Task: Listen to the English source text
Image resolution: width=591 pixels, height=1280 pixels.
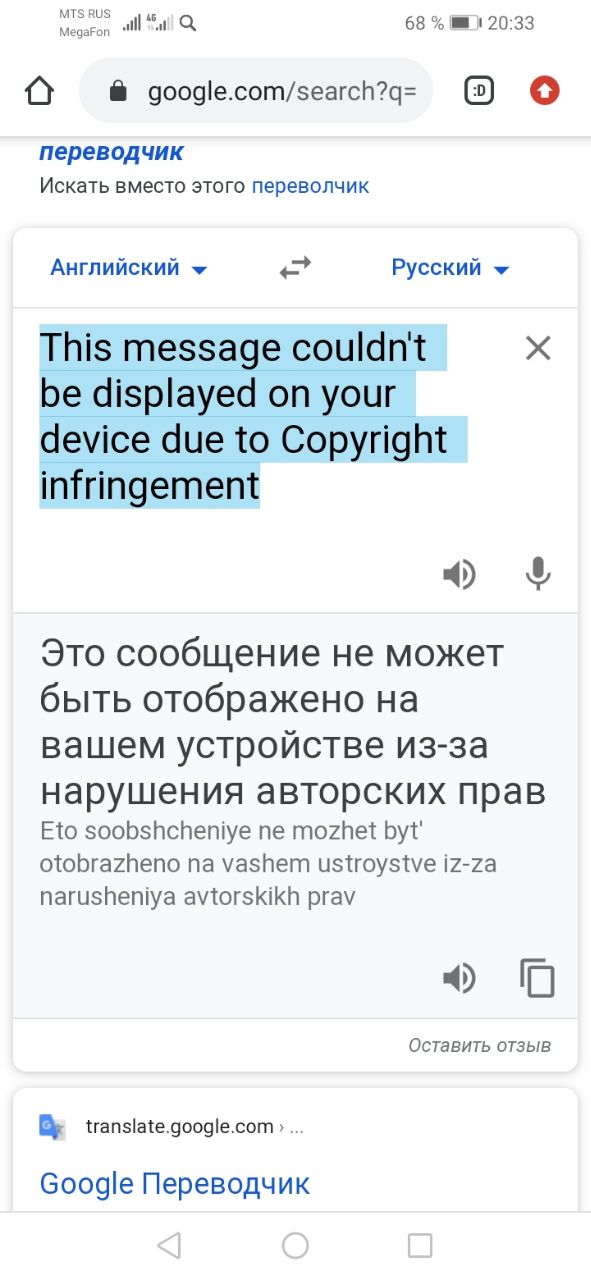Action: point(459,575)
